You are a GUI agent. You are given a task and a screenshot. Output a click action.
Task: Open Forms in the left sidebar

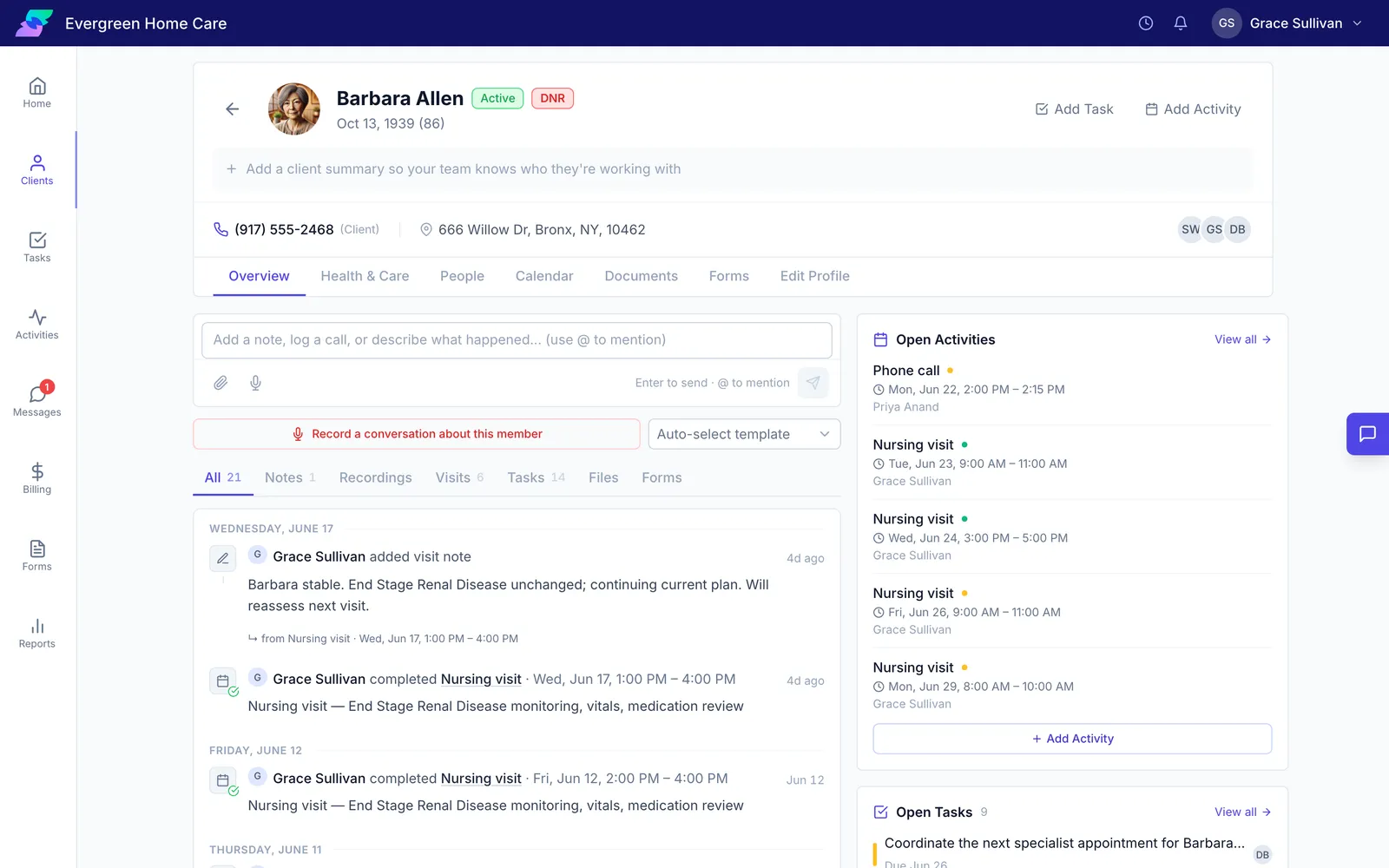pyautogui.click(x=37, y=556)
